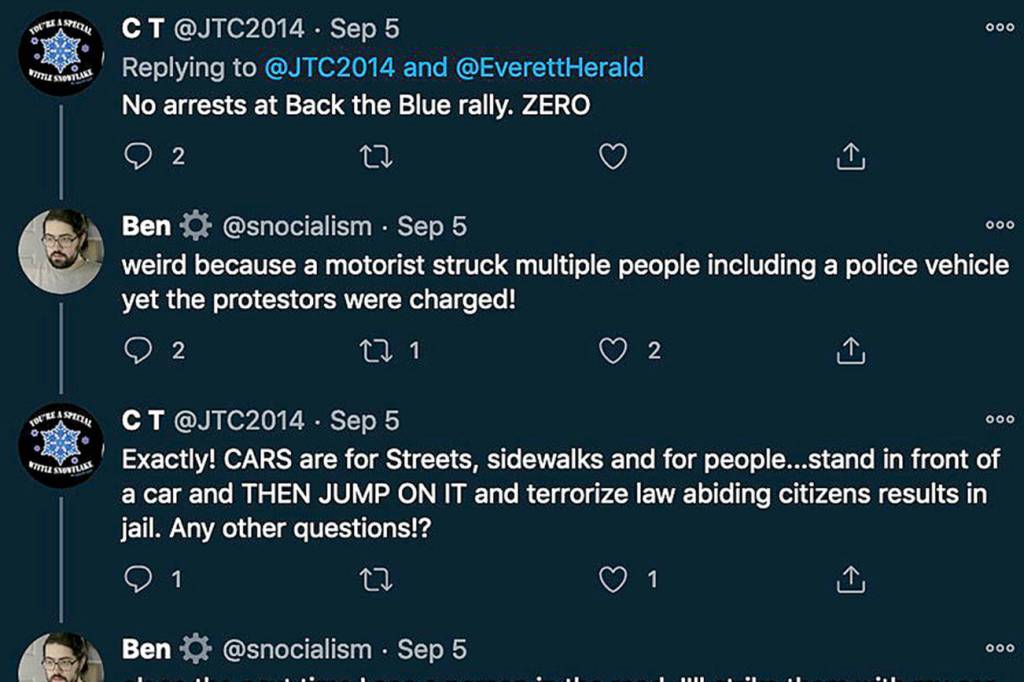Open the snowflake avatar on the first tweet

(61, 53)
